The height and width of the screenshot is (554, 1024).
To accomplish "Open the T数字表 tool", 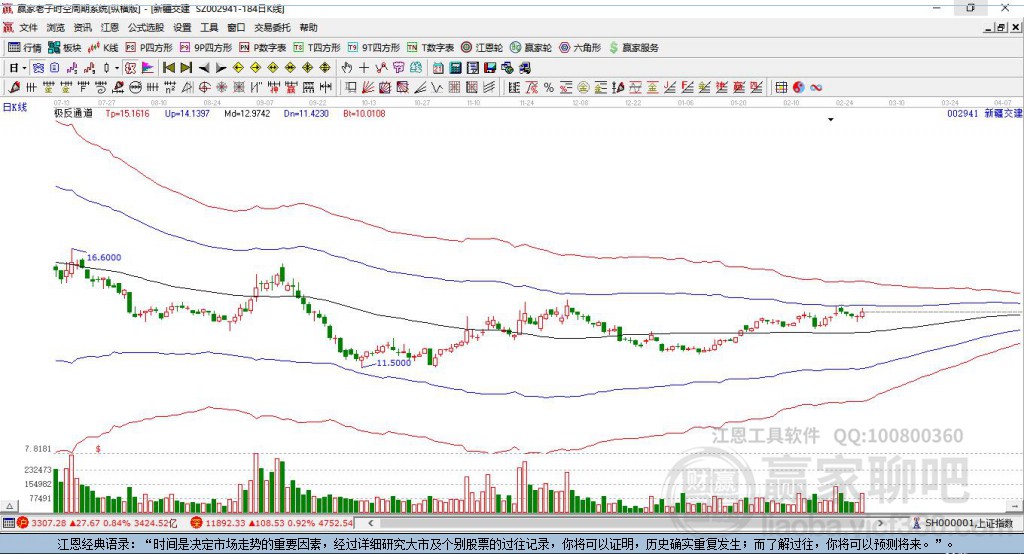I will tap(430, 48).
